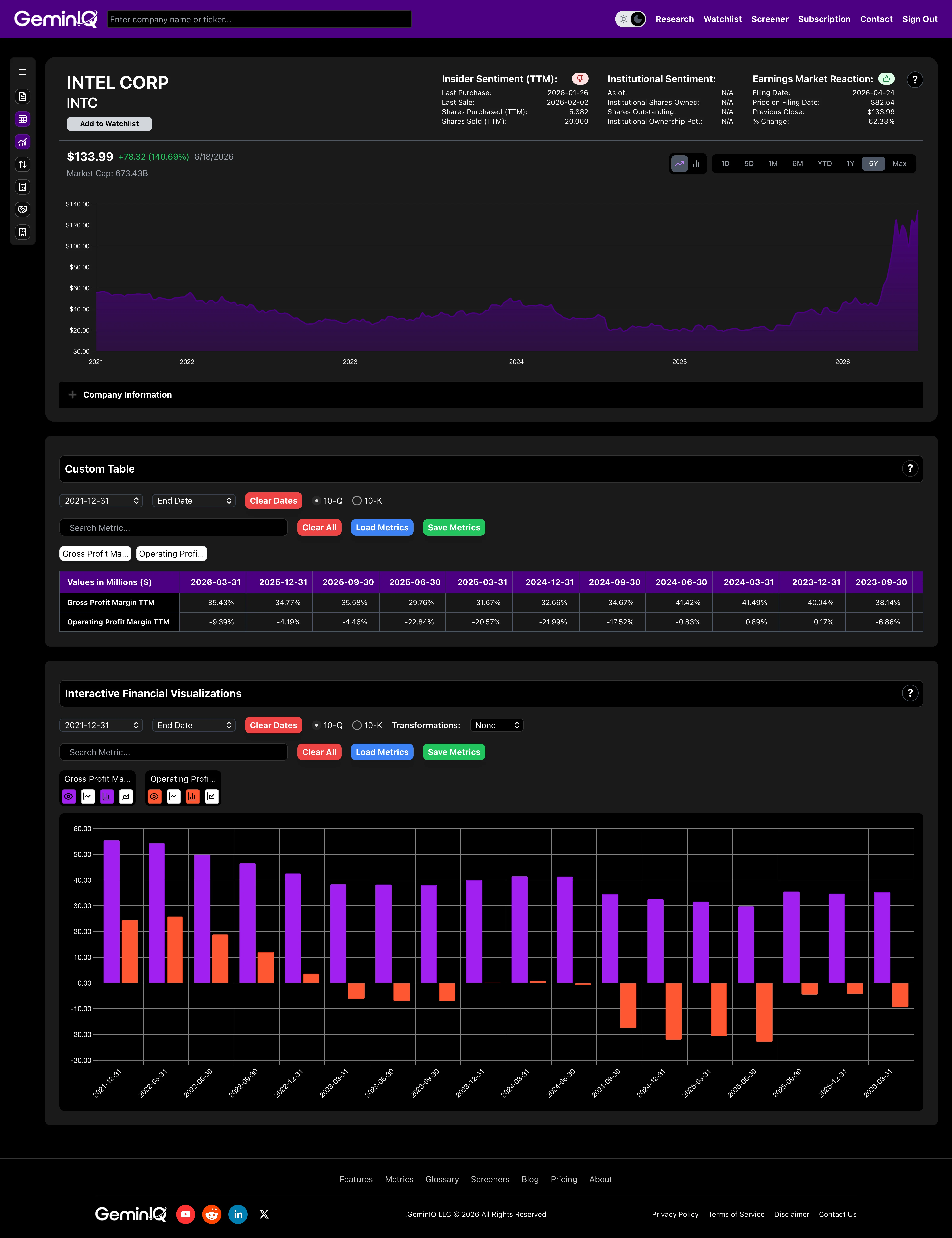Screen dimensions: 952x1238
Task: Open the Watchlist nav item
Action: (723, 19)
